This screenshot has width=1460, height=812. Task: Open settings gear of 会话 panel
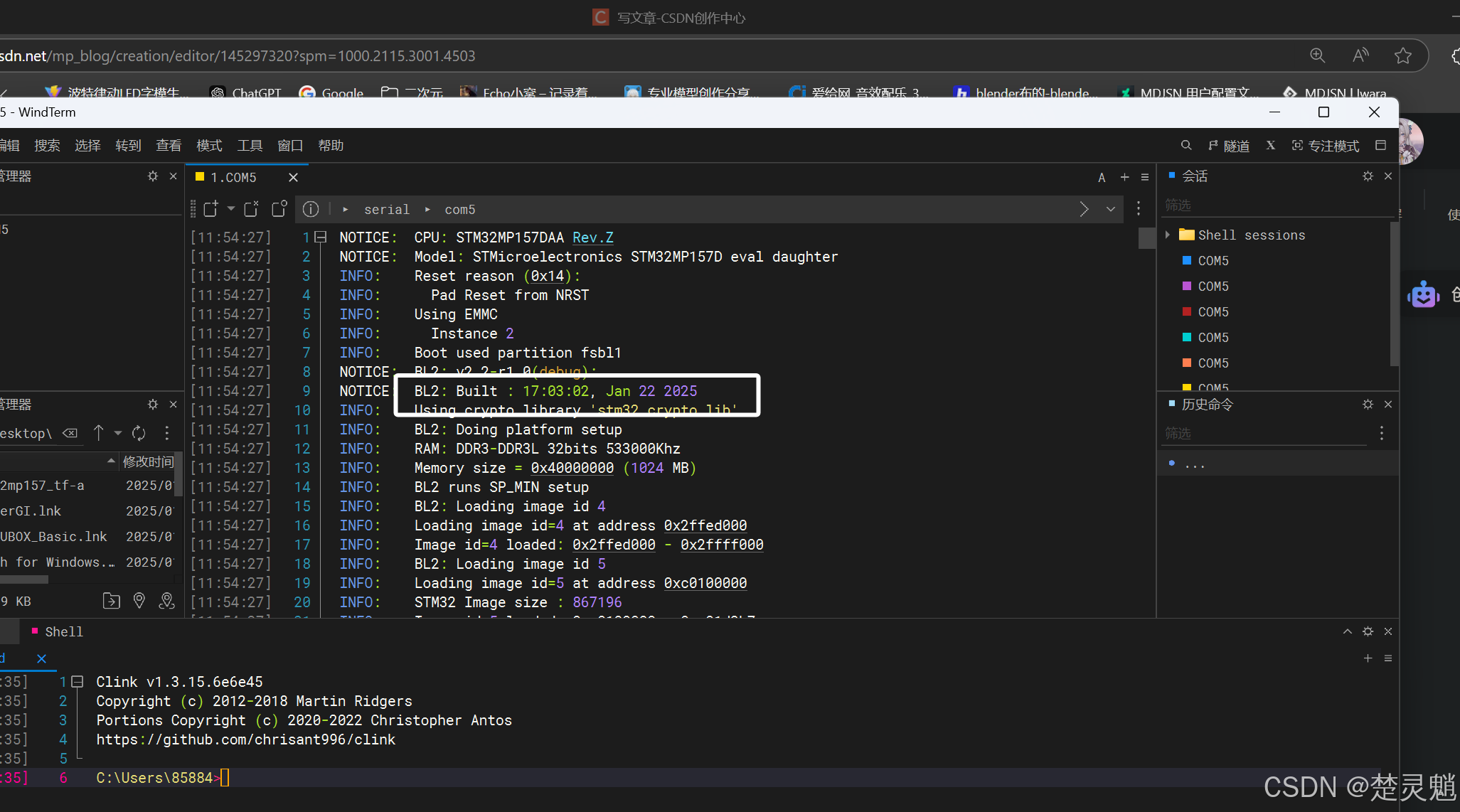tap(1368, 176)
